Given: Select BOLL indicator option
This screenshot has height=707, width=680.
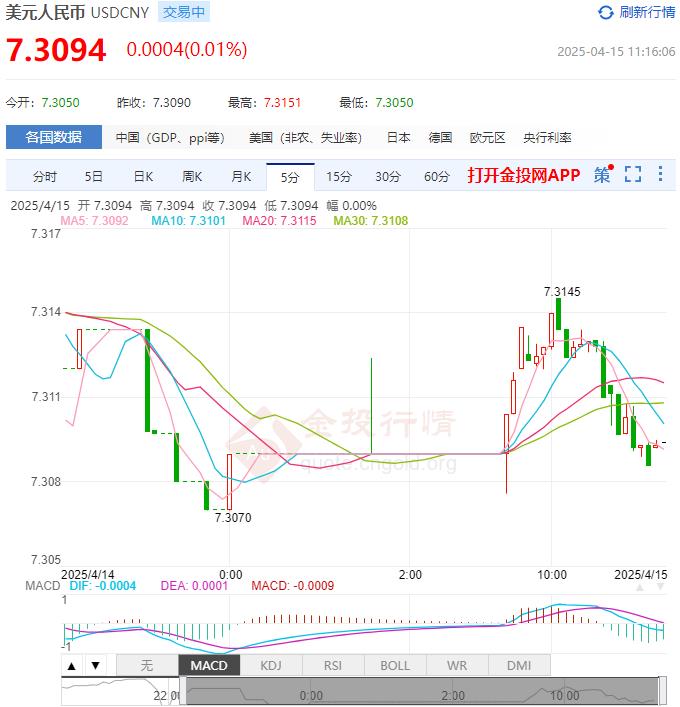Looking at the screenshot, I should (x=395, y=666).
